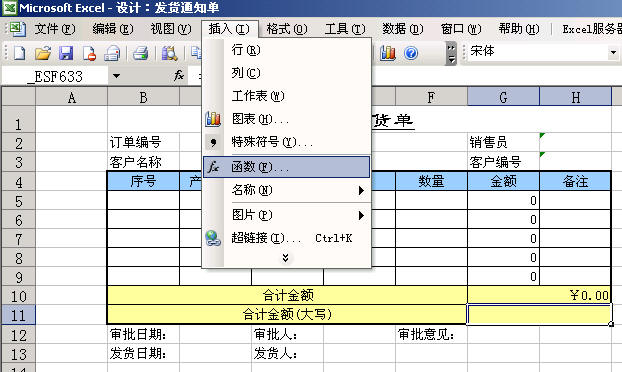This screenshot has width=622, height=372.
Task: Select column B header
Action: tap(144, 97)
